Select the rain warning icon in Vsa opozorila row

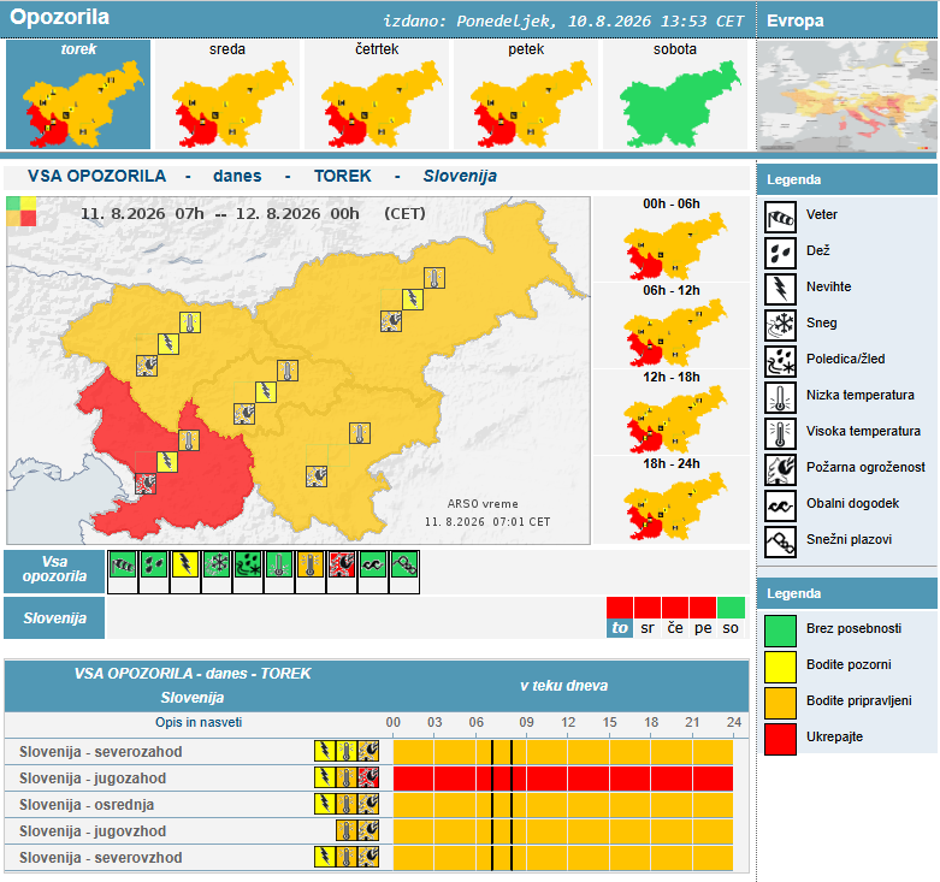point(154,565)
